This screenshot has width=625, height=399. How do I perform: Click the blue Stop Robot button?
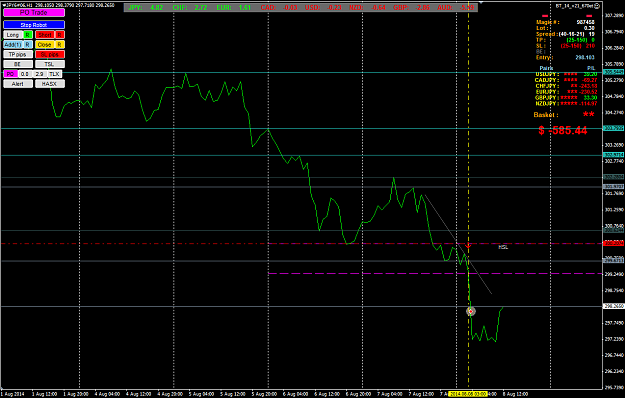pos(34,25)
